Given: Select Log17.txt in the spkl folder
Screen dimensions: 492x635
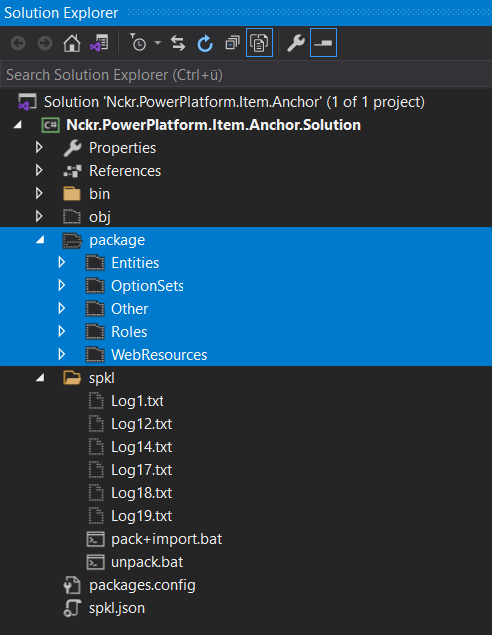Looking at the screenshot, I should point(141,470).
